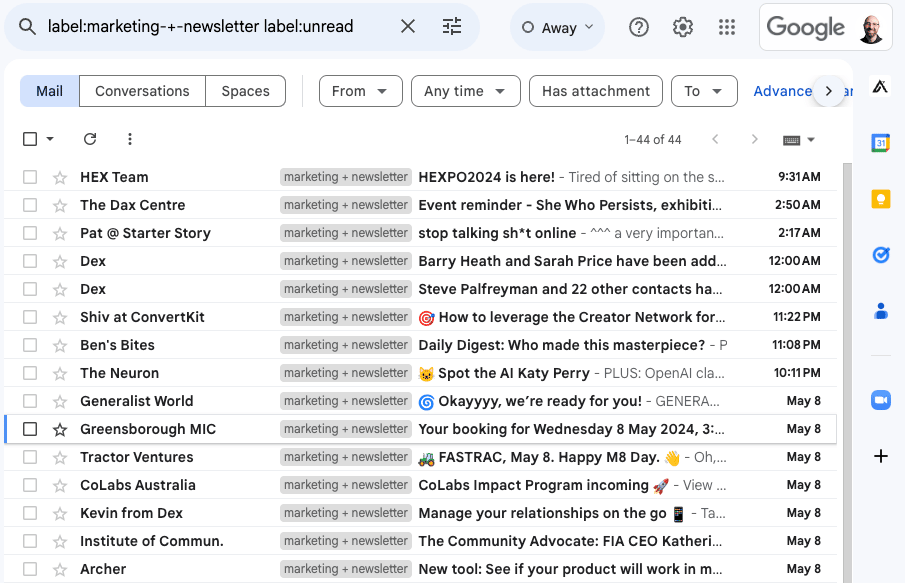Viewport: 905px width, 583px height.
Task: Open the search options slider icon
Action: point(452,27)
